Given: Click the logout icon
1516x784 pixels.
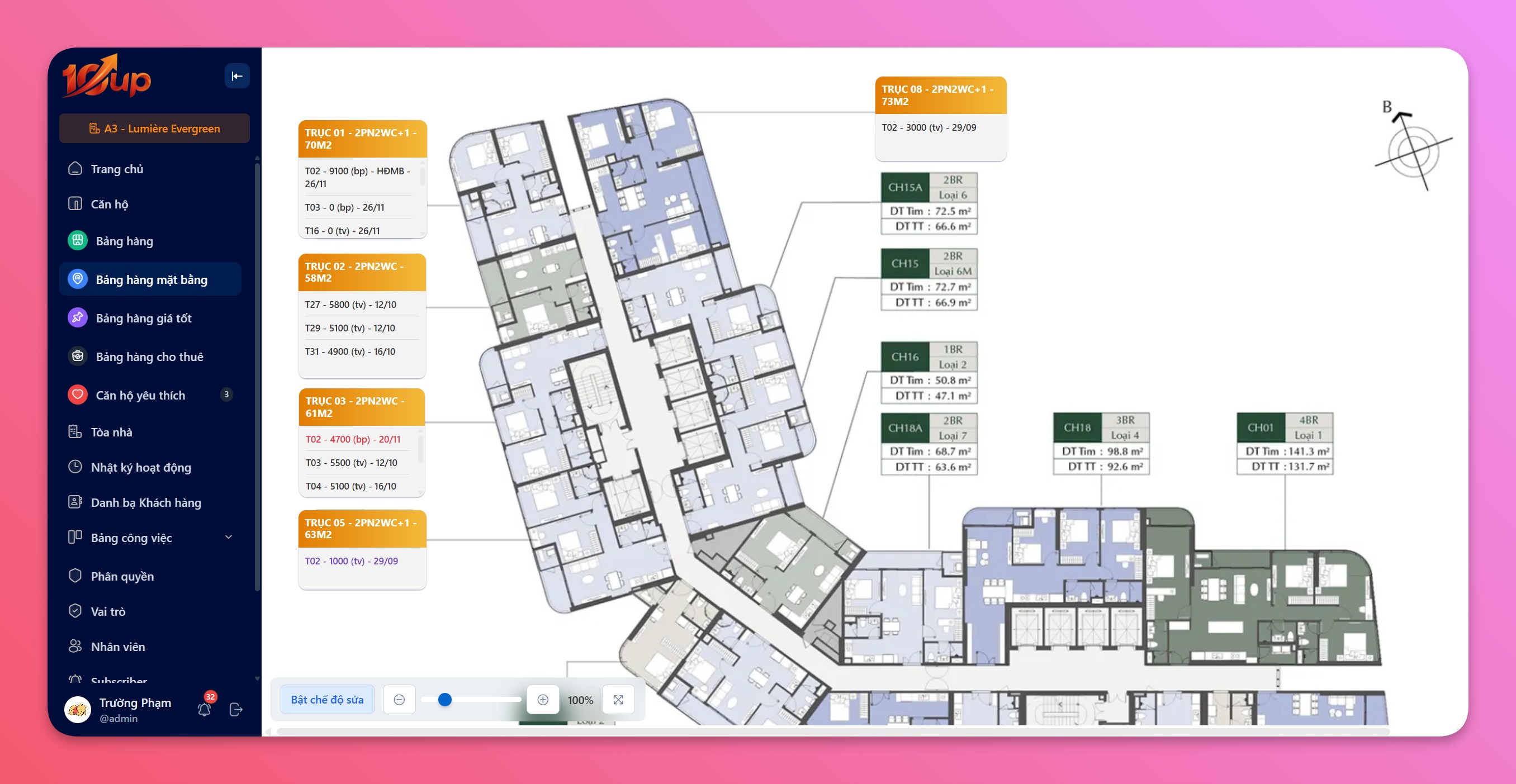Looking at the screenshot, I should point(236,709).
